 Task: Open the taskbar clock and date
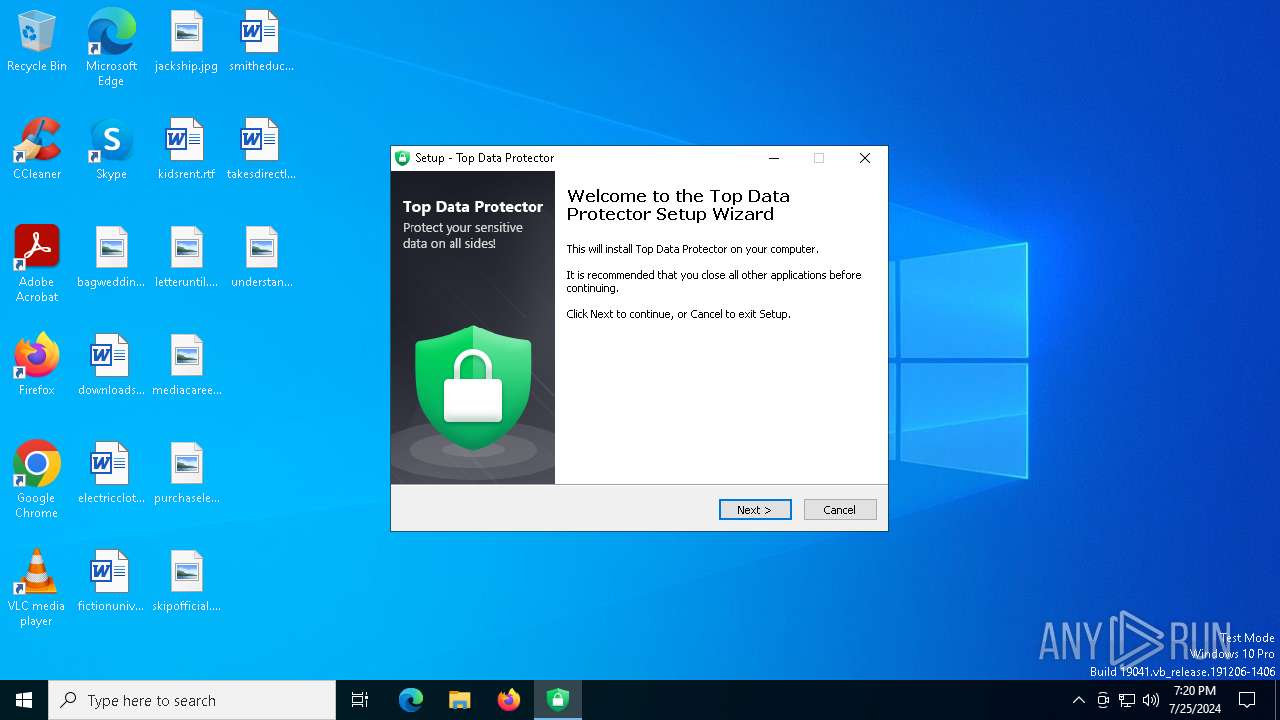[1195, 700]
